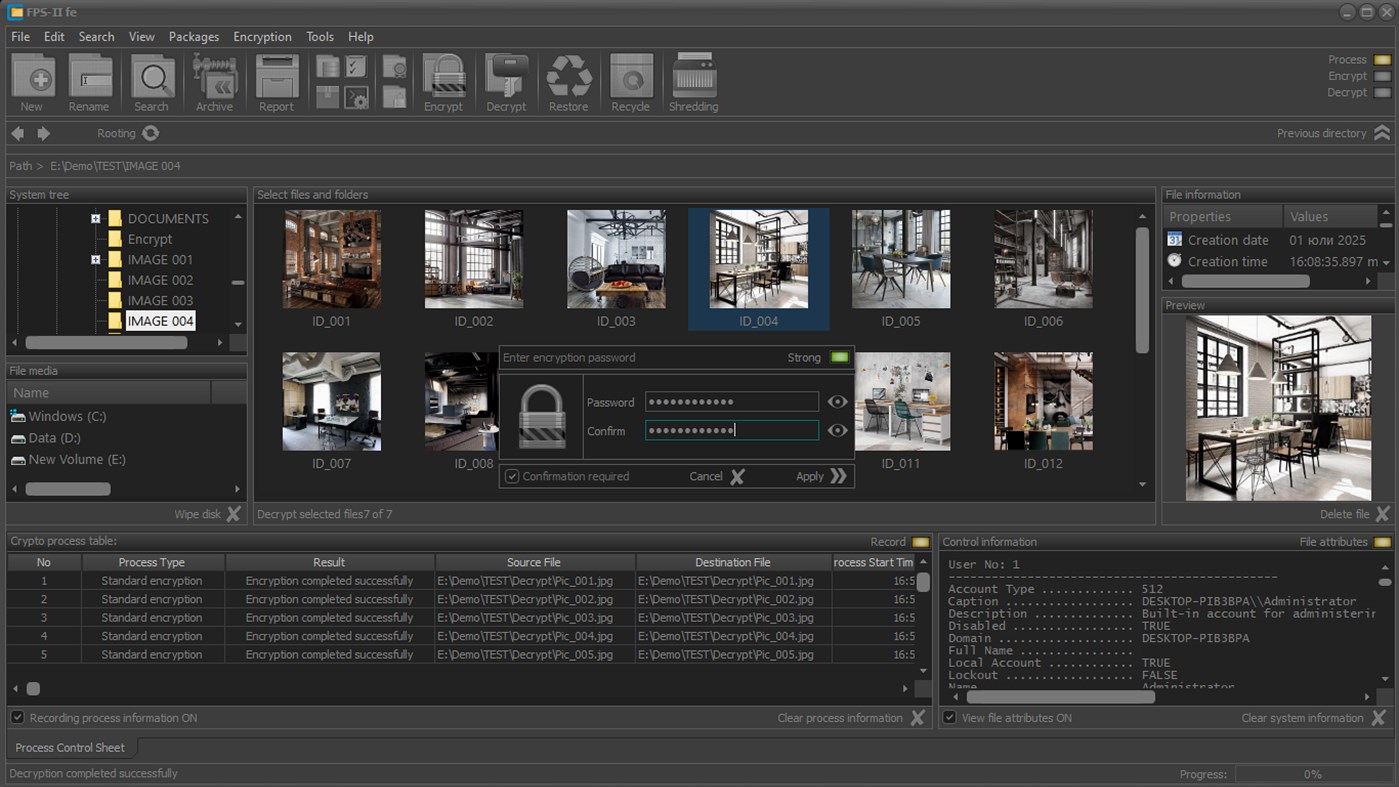
Task: Open the Encryption menu
Action: (x=262, y=37)
